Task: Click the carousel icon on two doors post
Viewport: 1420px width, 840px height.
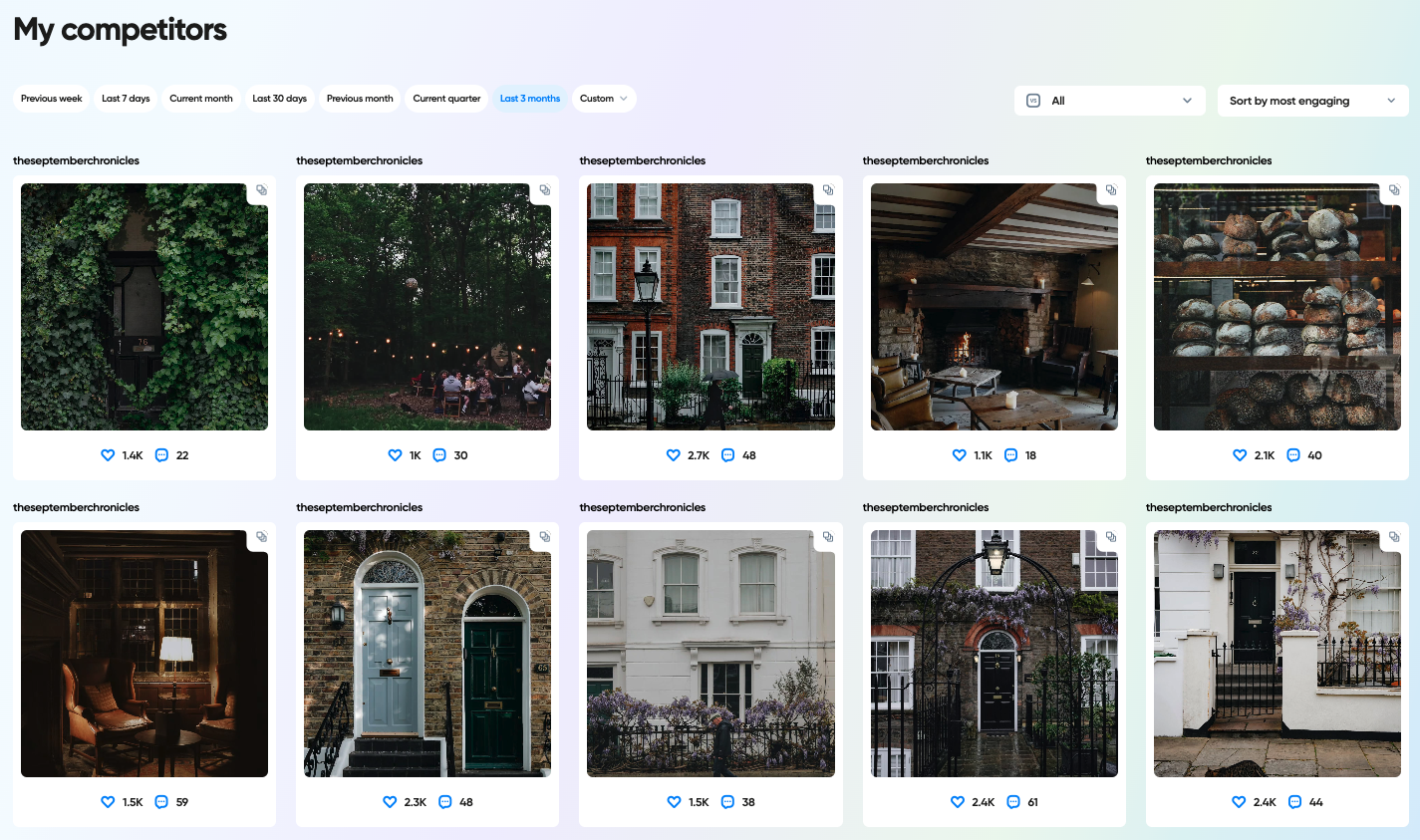Action: coord(545,537)
